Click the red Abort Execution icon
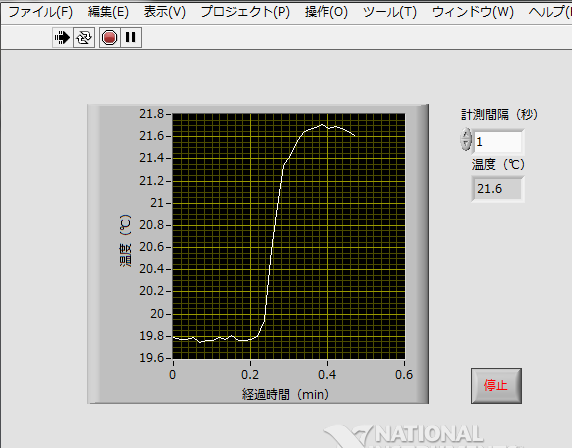Viewport: 572px width, 448px height. click(109, 37)
